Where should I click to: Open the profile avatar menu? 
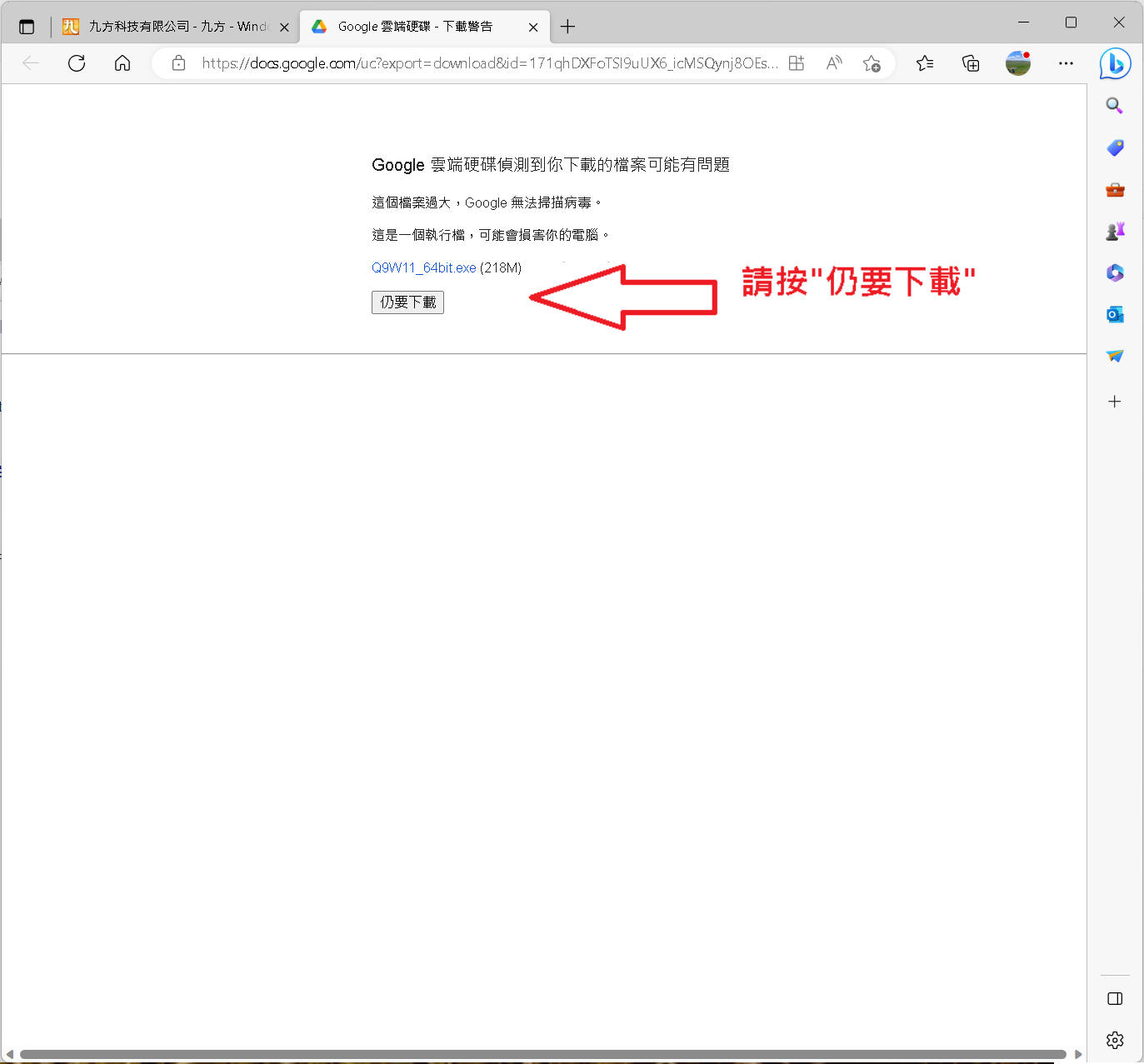[x=1018, y=63]
